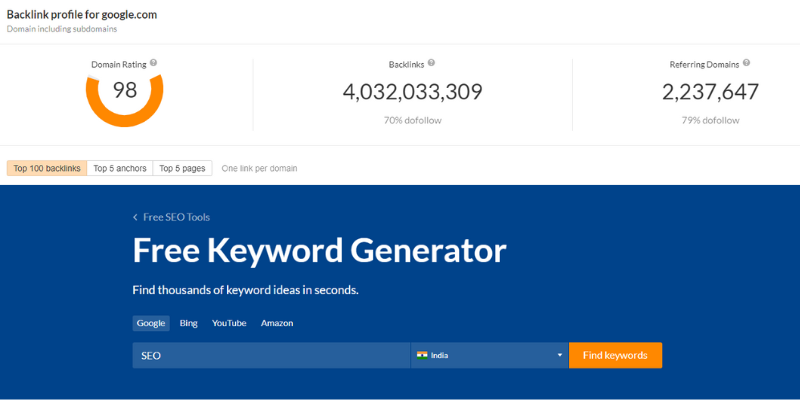The width and height of the screenshot is (800, 400).
Task: Click the India flag icon
Action: 422,355
